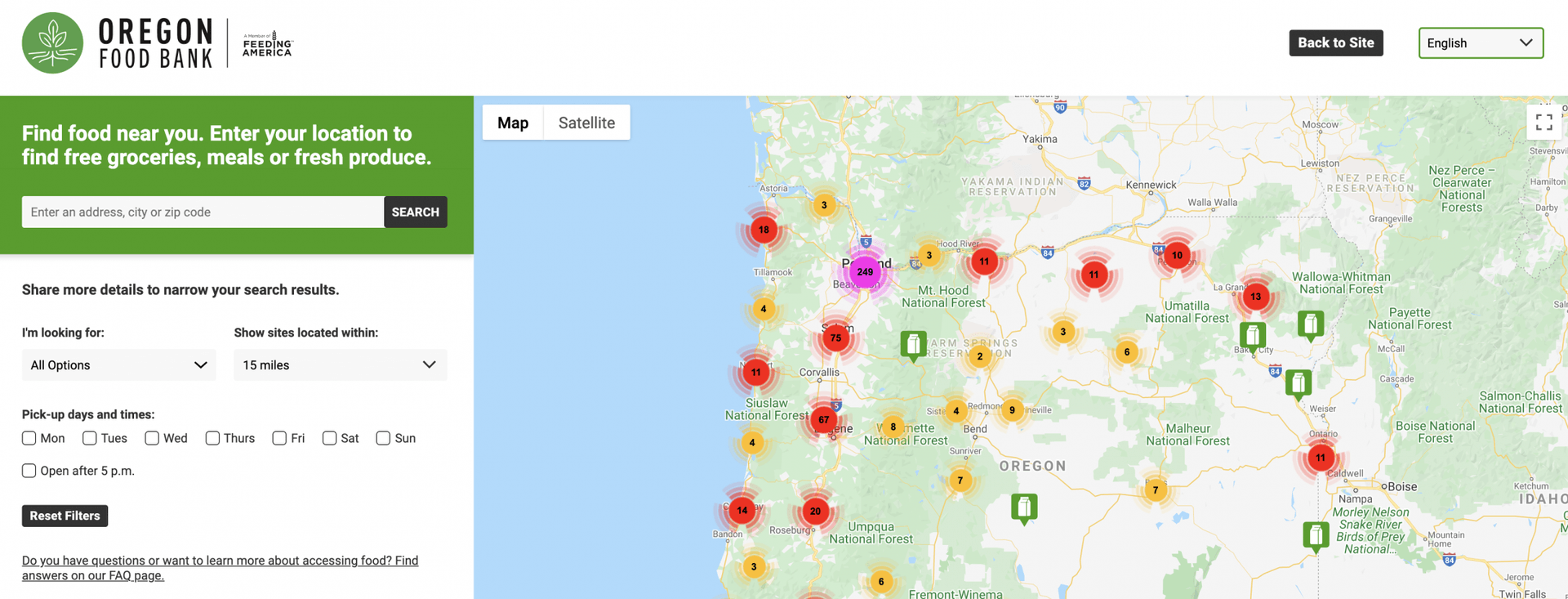
Task: Open the purple 249 cluster at Portland
Action: click(865, 272)
